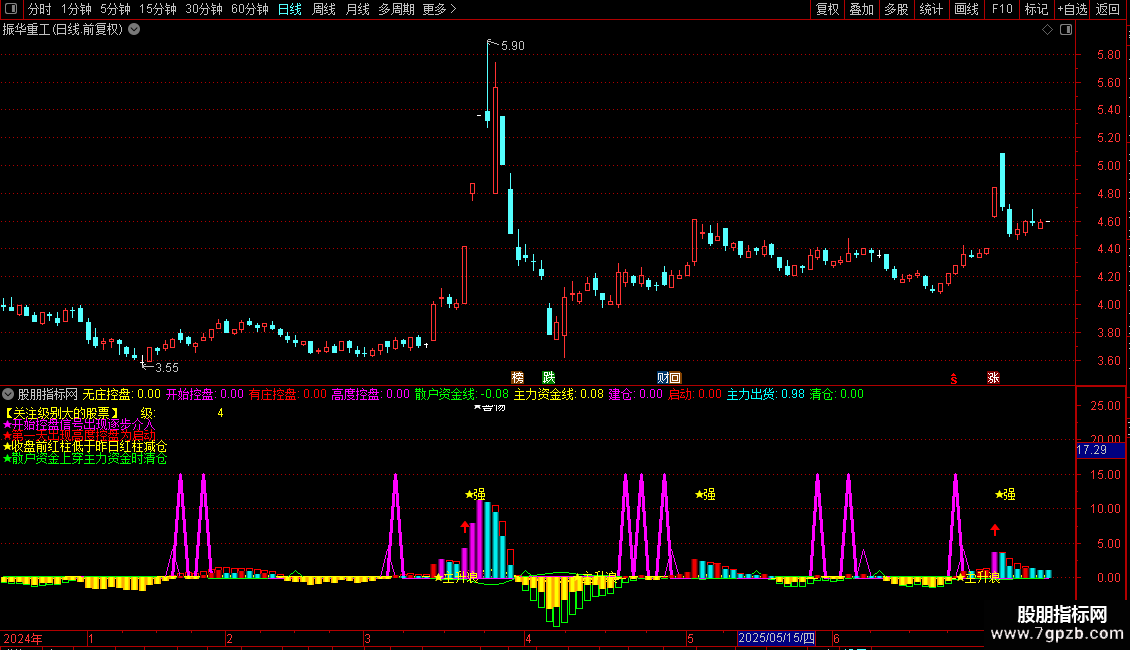1130x650 pixels.
Task: Switch to 日线 daily chart
Action: pos(290,9)
